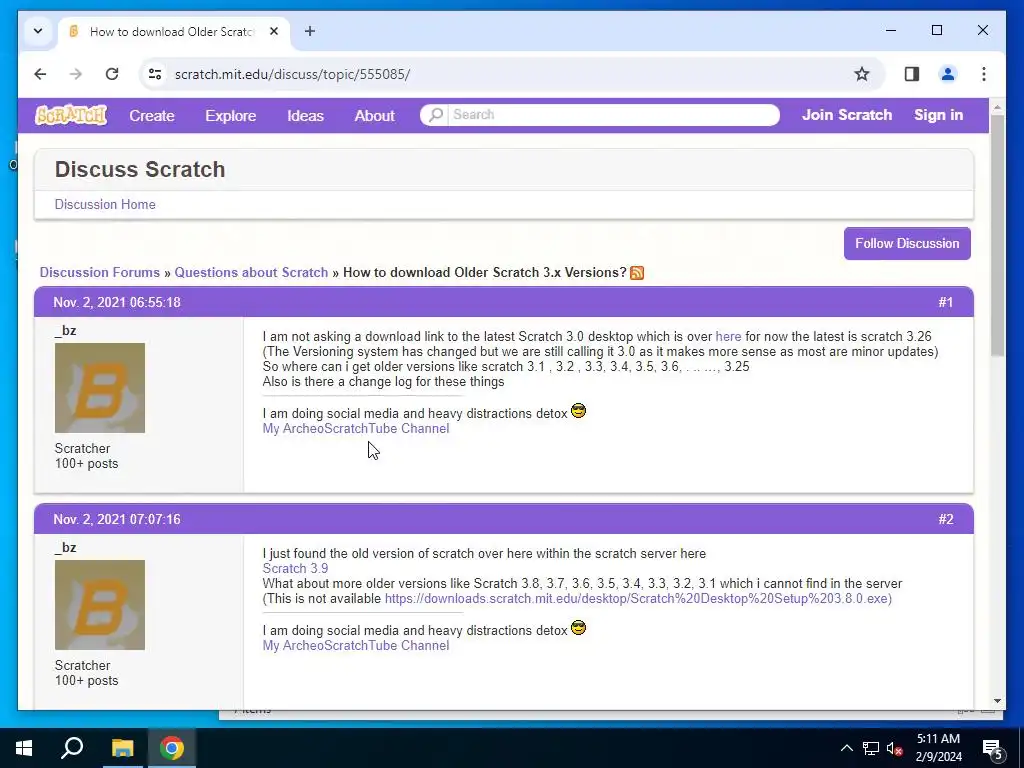1024x768 pixels.
Task: Go forward with the browser forward arrow
Action: click(x=76, y=74)
